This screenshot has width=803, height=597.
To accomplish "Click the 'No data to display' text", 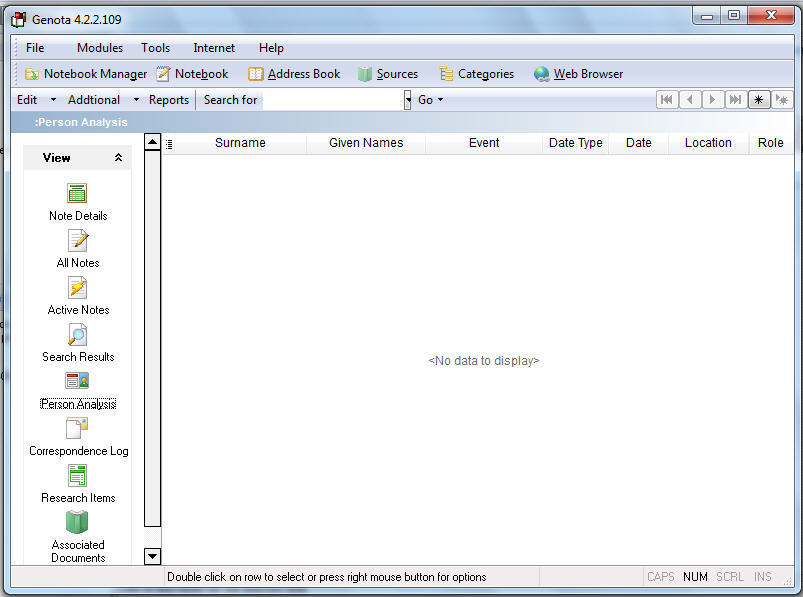I will point(483,361).
